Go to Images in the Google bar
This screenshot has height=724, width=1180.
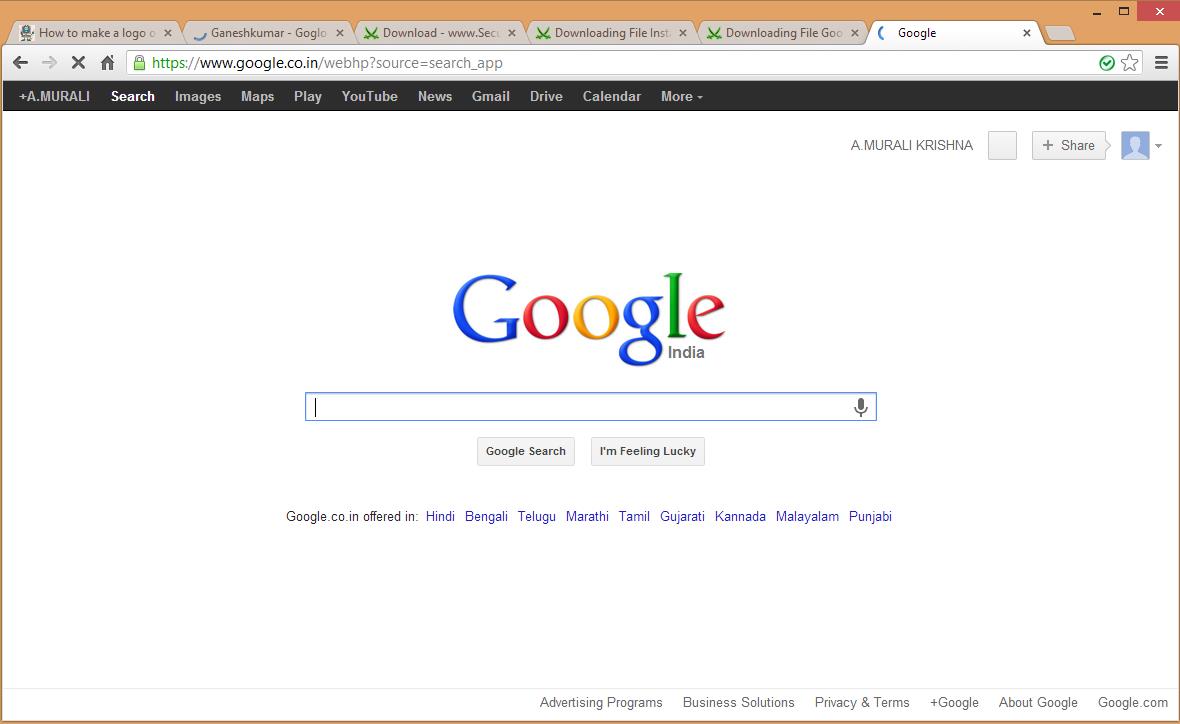point(198,96)
